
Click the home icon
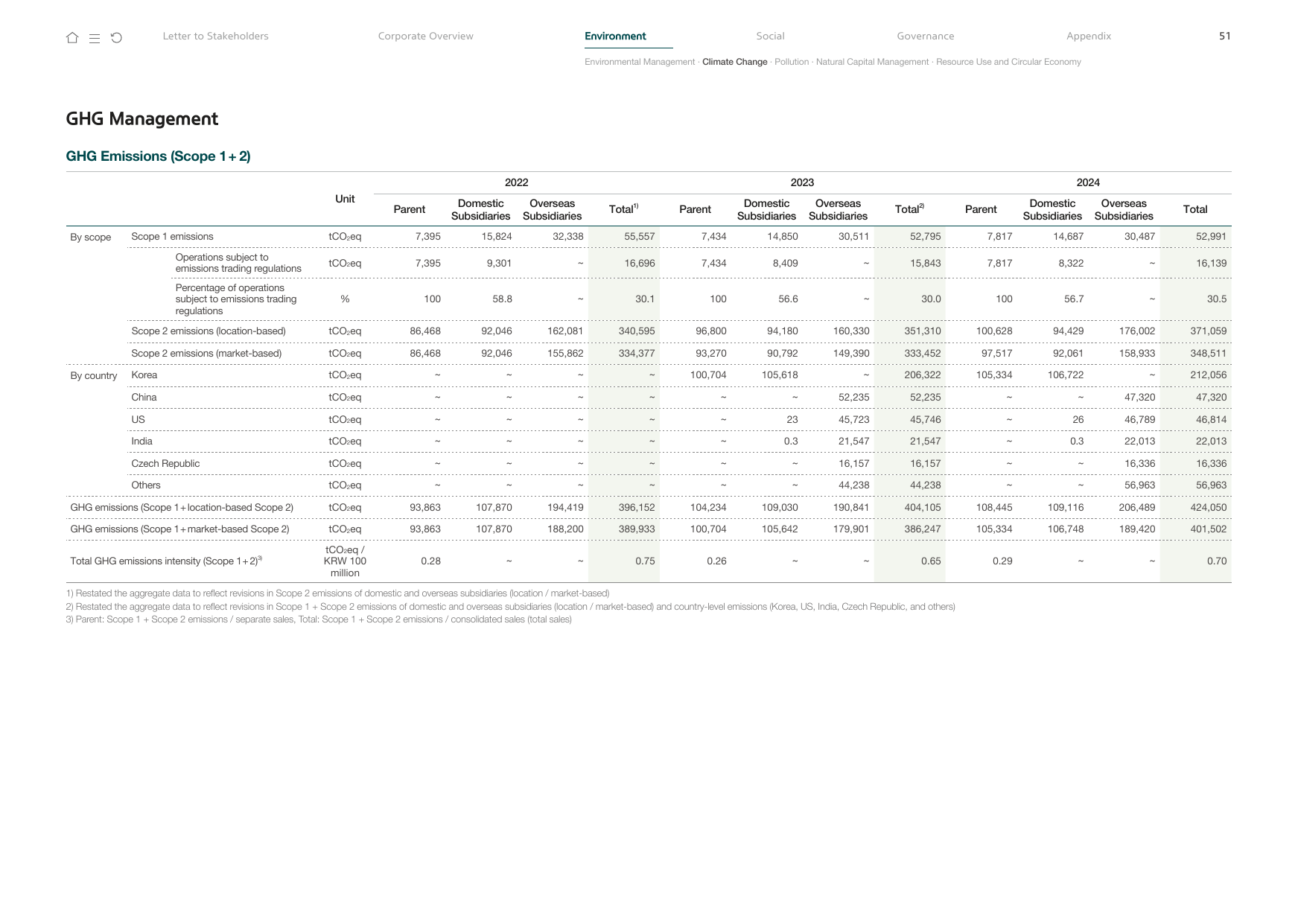tap(72, 38)
